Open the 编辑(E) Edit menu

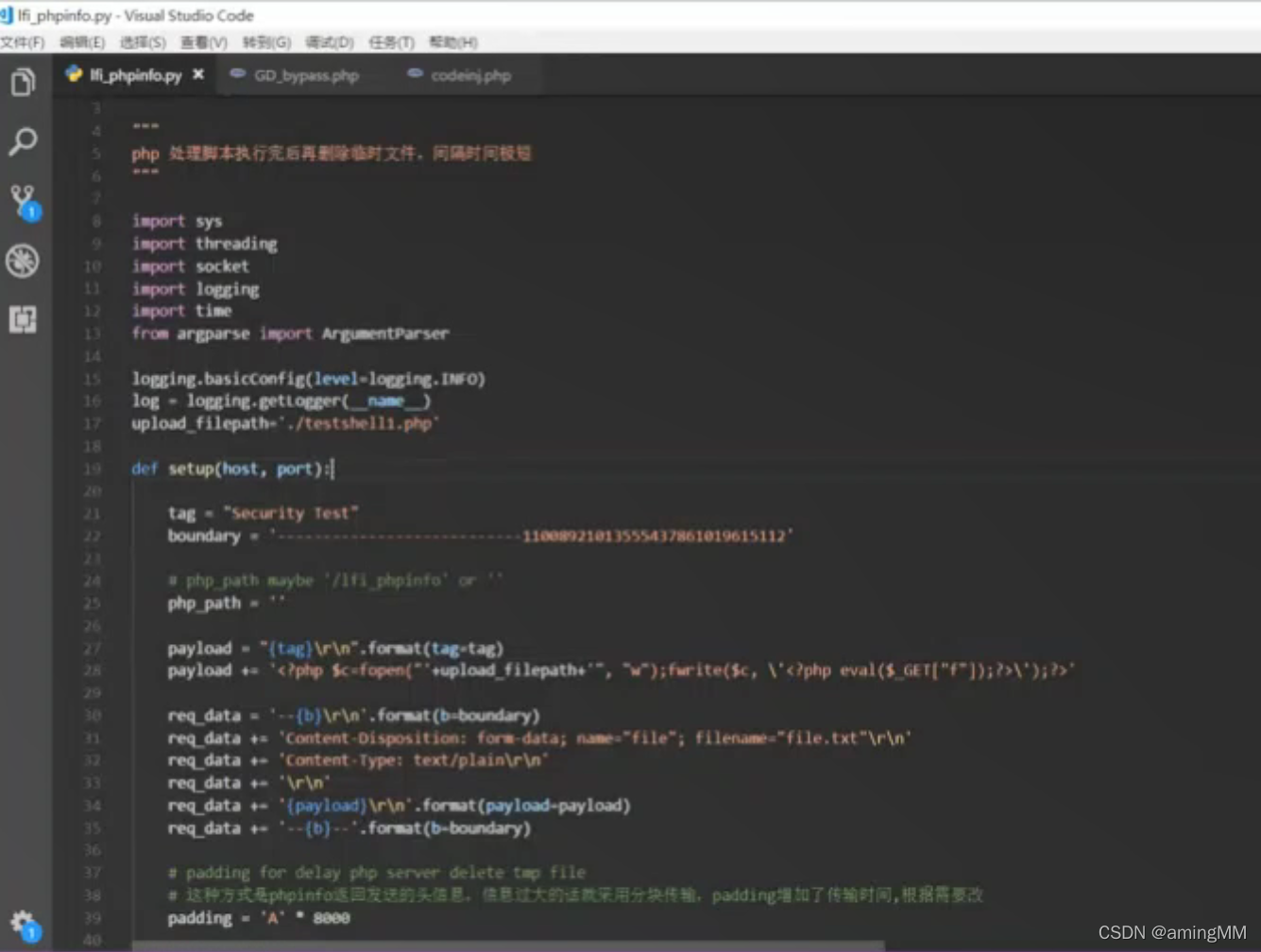82,42
